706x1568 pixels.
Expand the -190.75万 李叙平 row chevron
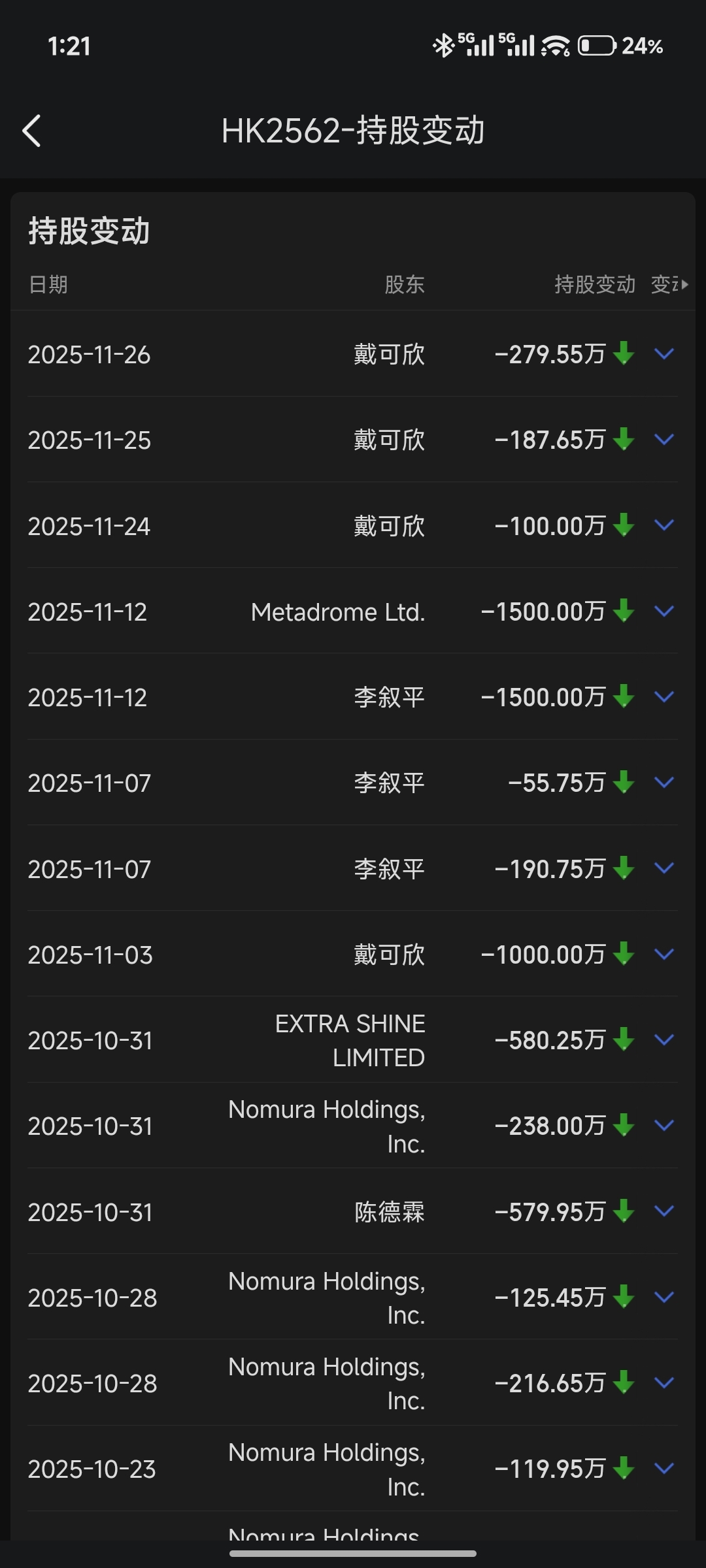[664, 868]
